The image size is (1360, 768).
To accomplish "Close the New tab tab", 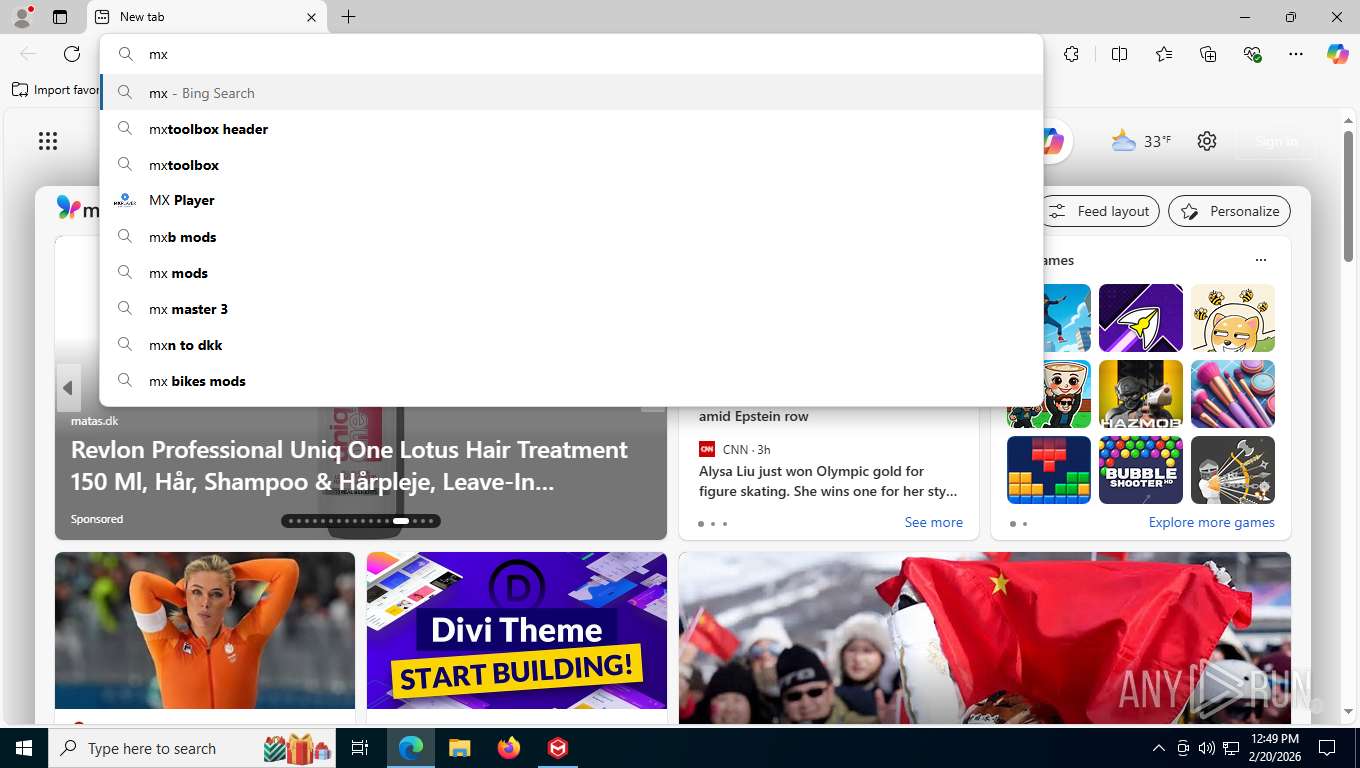I will click(311, 17).
